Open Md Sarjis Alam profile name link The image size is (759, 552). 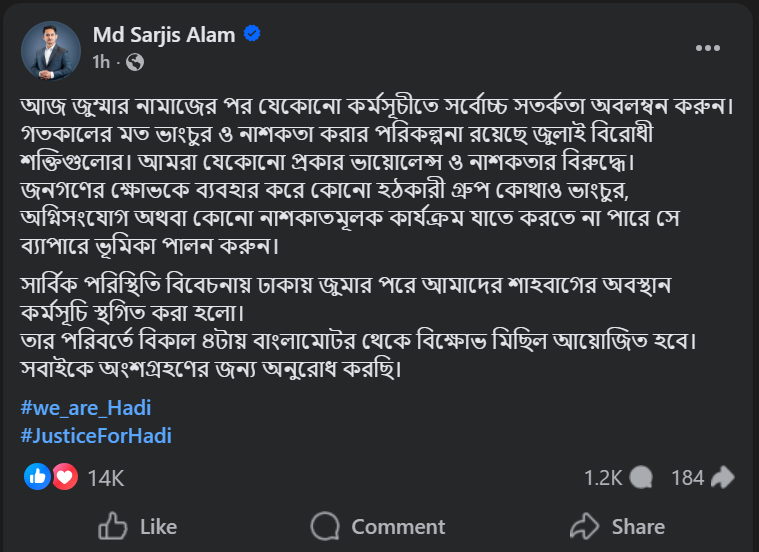tap(164, 35)
